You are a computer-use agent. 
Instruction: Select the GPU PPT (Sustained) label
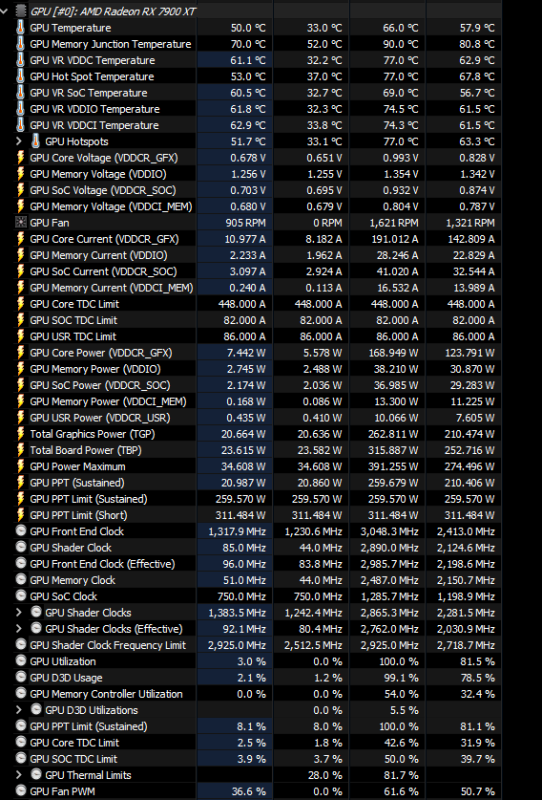77,483
